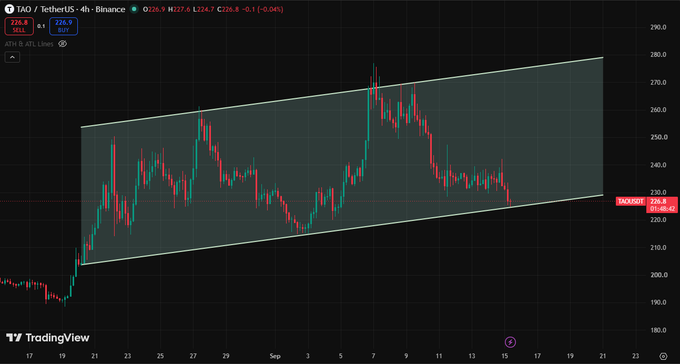Click the 220.0 price axis label

657,220
